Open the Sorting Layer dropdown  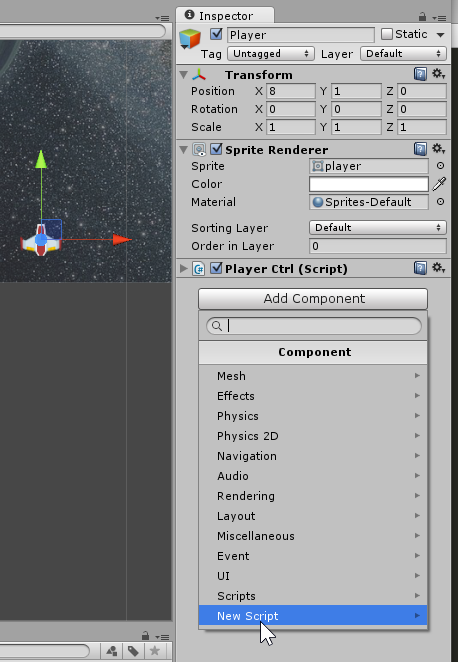click(x=377, y=228)
